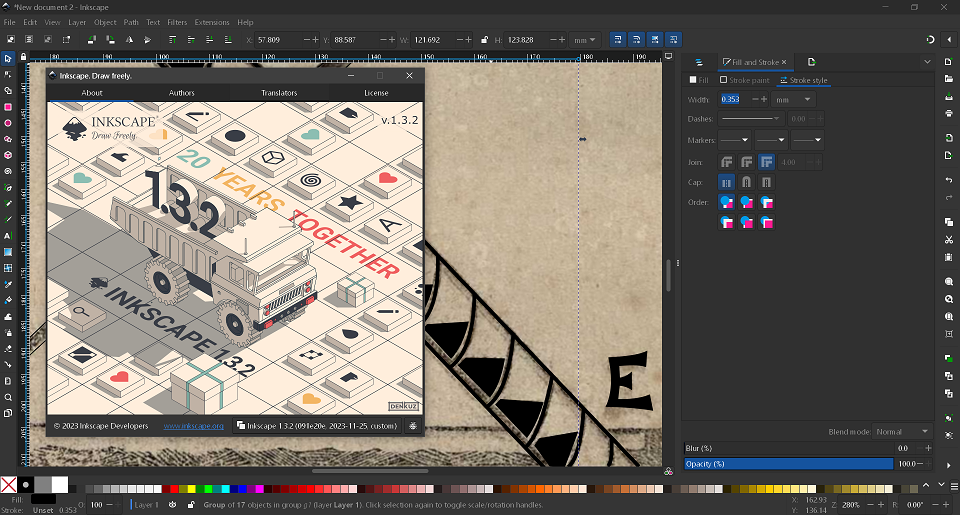Copy the Inkscape 1.3.2 version string button

(317, 426)
